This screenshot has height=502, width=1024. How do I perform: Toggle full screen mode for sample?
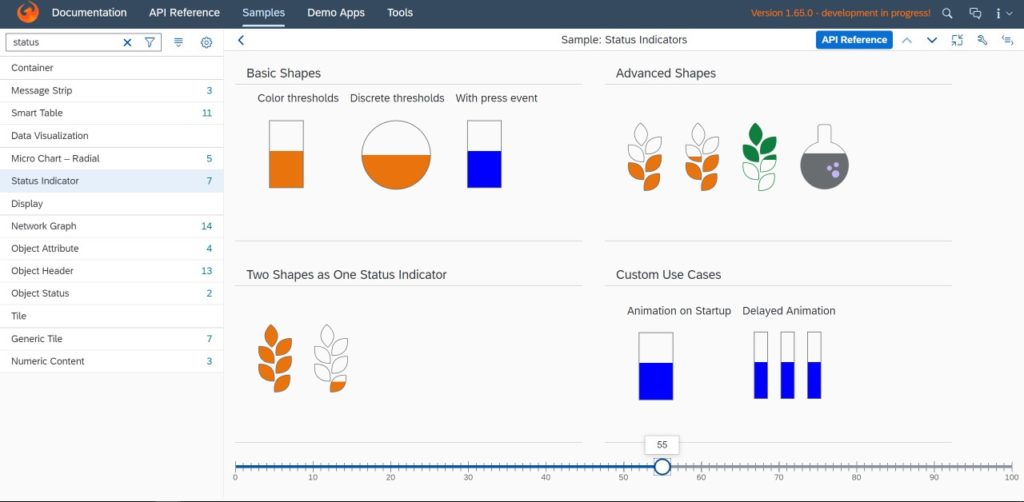957,40
